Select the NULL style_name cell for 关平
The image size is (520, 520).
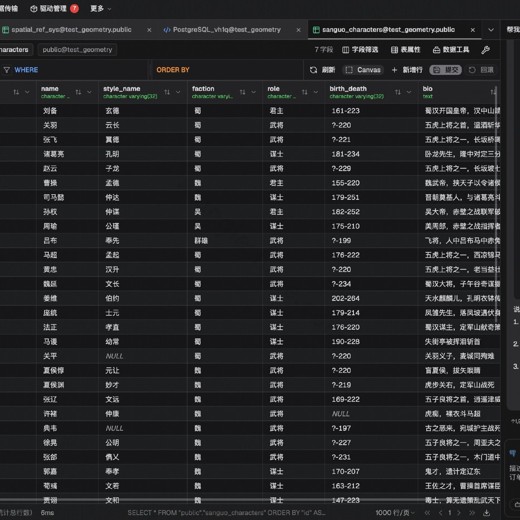coord(143,356)
